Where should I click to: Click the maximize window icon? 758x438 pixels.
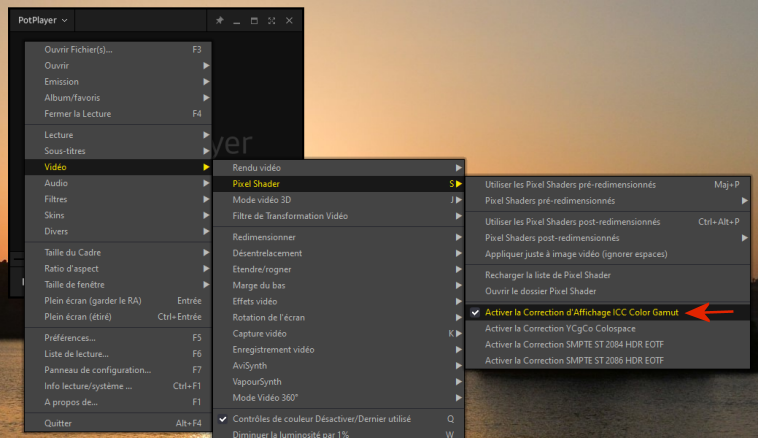pos(254,20)
